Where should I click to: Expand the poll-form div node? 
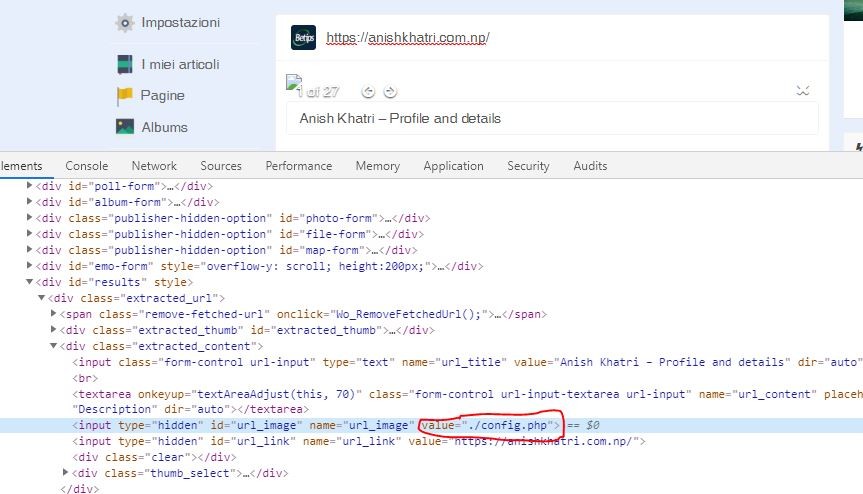[x=29, y=185]
